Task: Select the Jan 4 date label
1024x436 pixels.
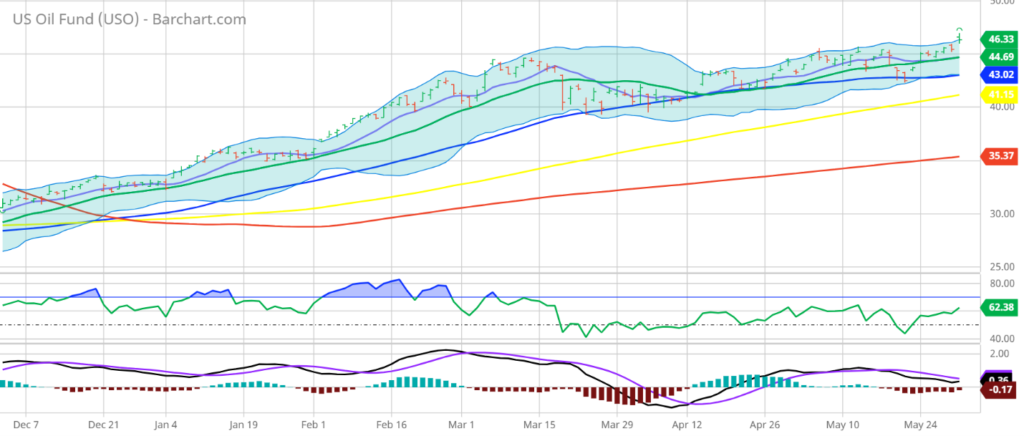Action: pos(166,424)
